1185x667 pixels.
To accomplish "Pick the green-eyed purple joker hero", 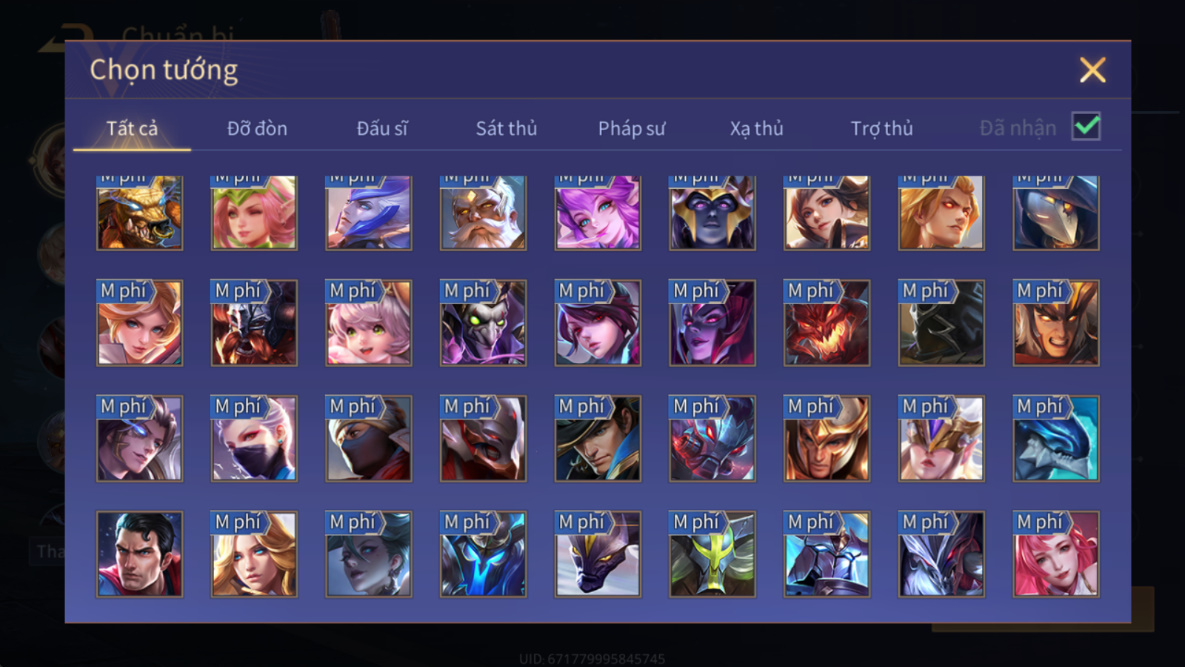I will click(x=483, y=323).
